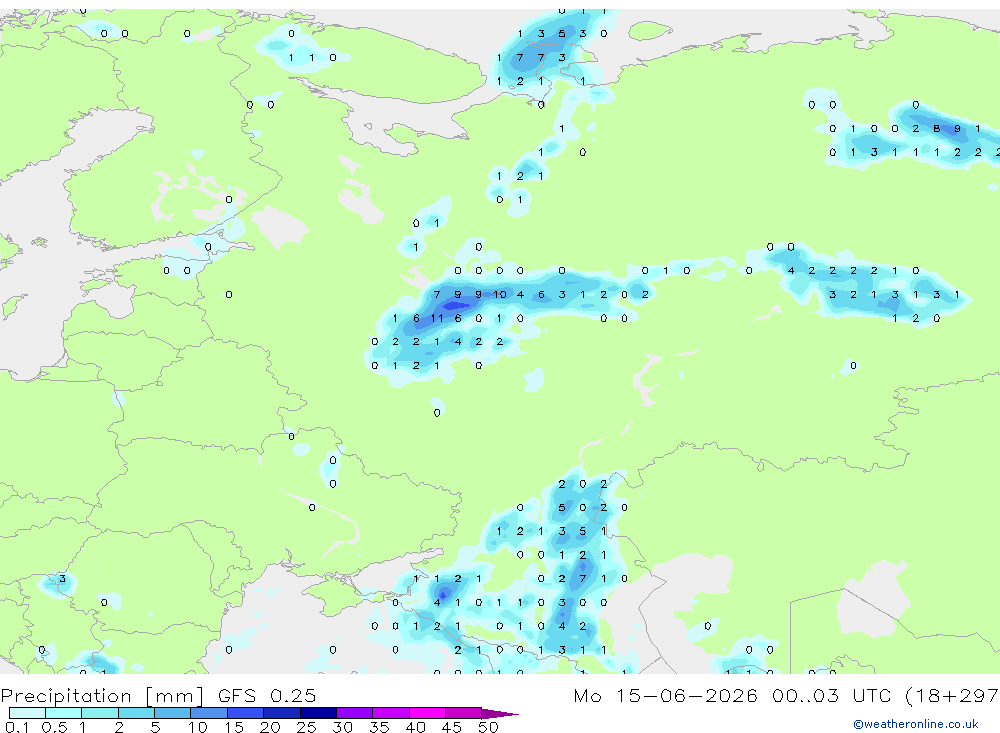The height and width of the screenshot is (733, 1000).
Task: Pick the 45–50 mm legend swatch
Action: 463,713
